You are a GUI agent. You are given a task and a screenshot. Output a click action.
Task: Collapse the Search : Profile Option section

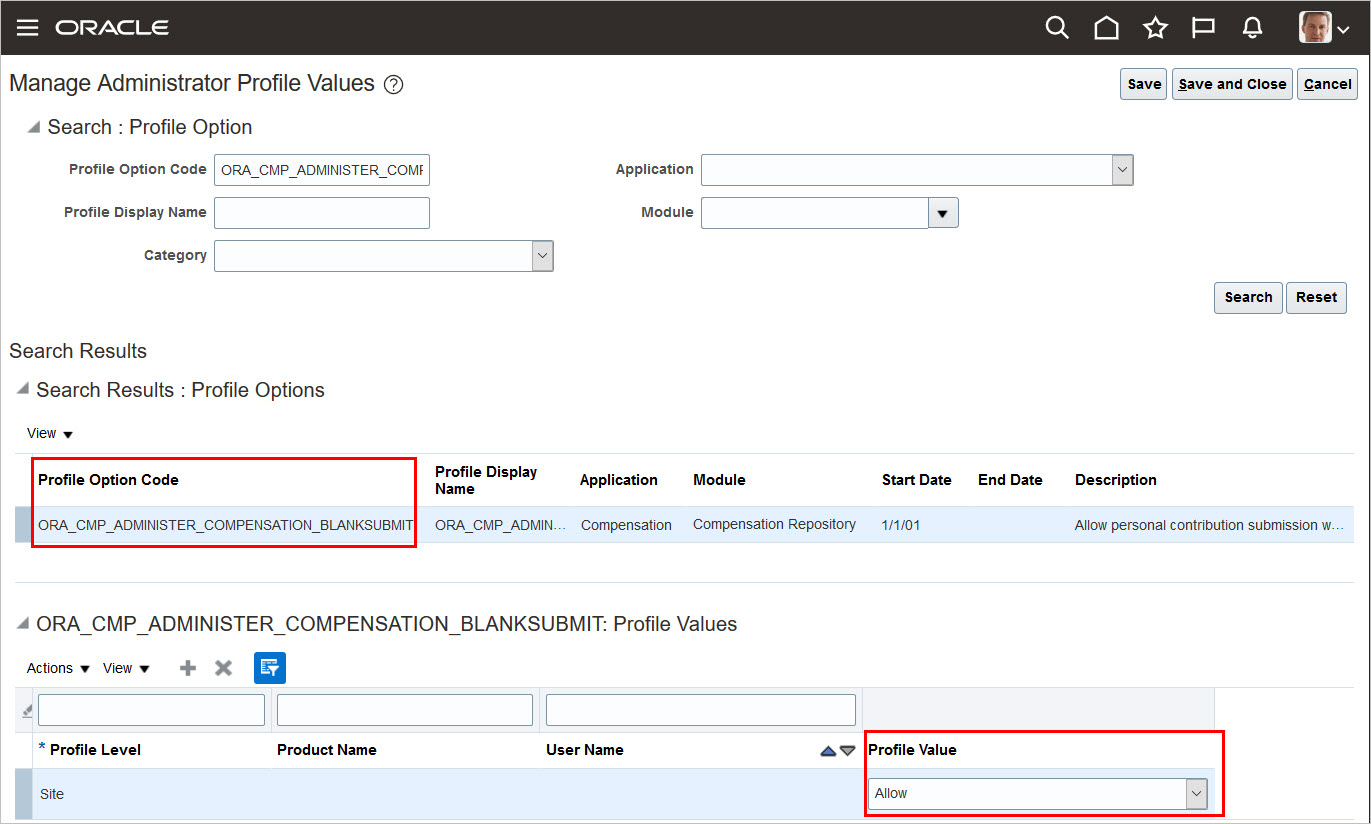tap(34, 127)
